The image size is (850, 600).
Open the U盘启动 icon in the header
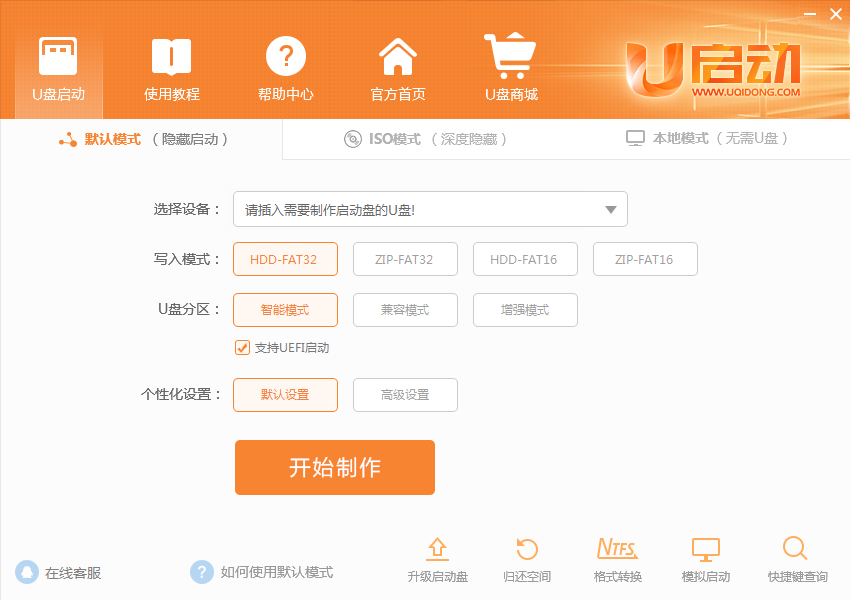(58, 56)
